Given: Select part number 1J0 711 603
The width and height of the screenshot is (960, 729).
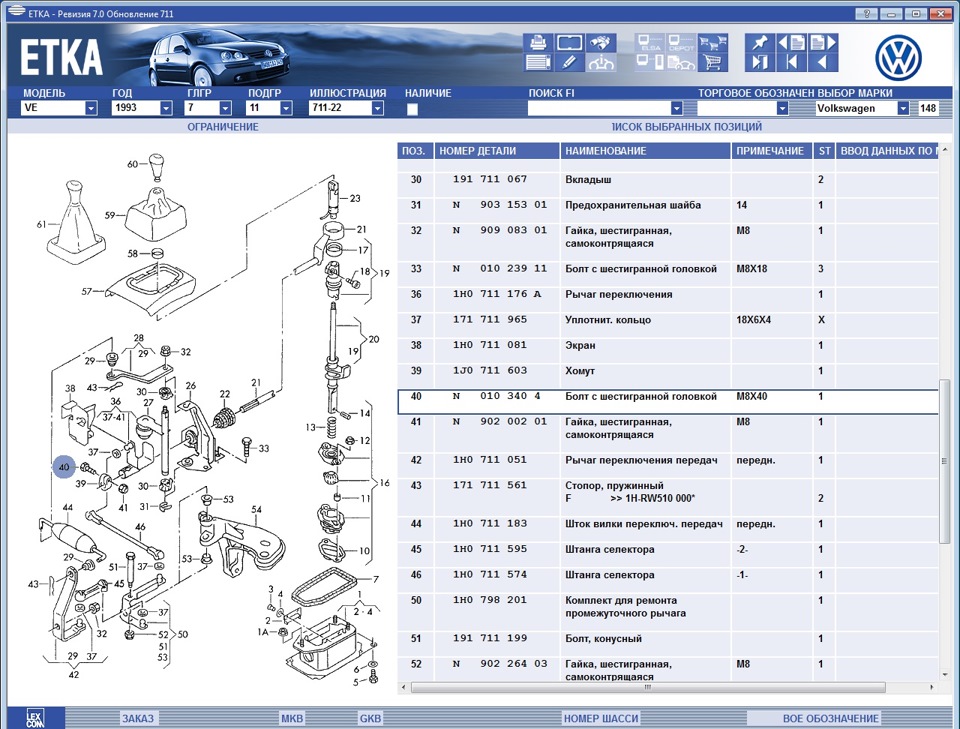Looking at the screenshot, I should (x=490, y=370).
